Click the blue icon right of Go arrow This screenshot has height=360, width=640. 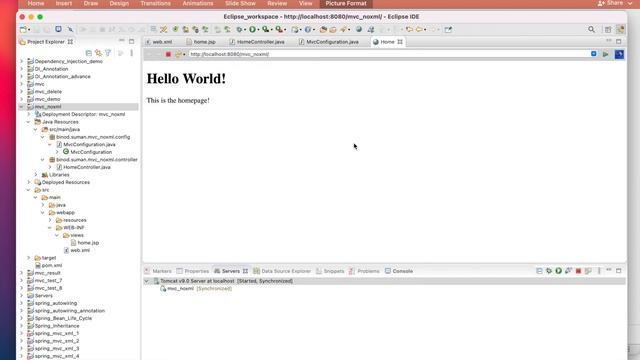(x=619, y=54)
